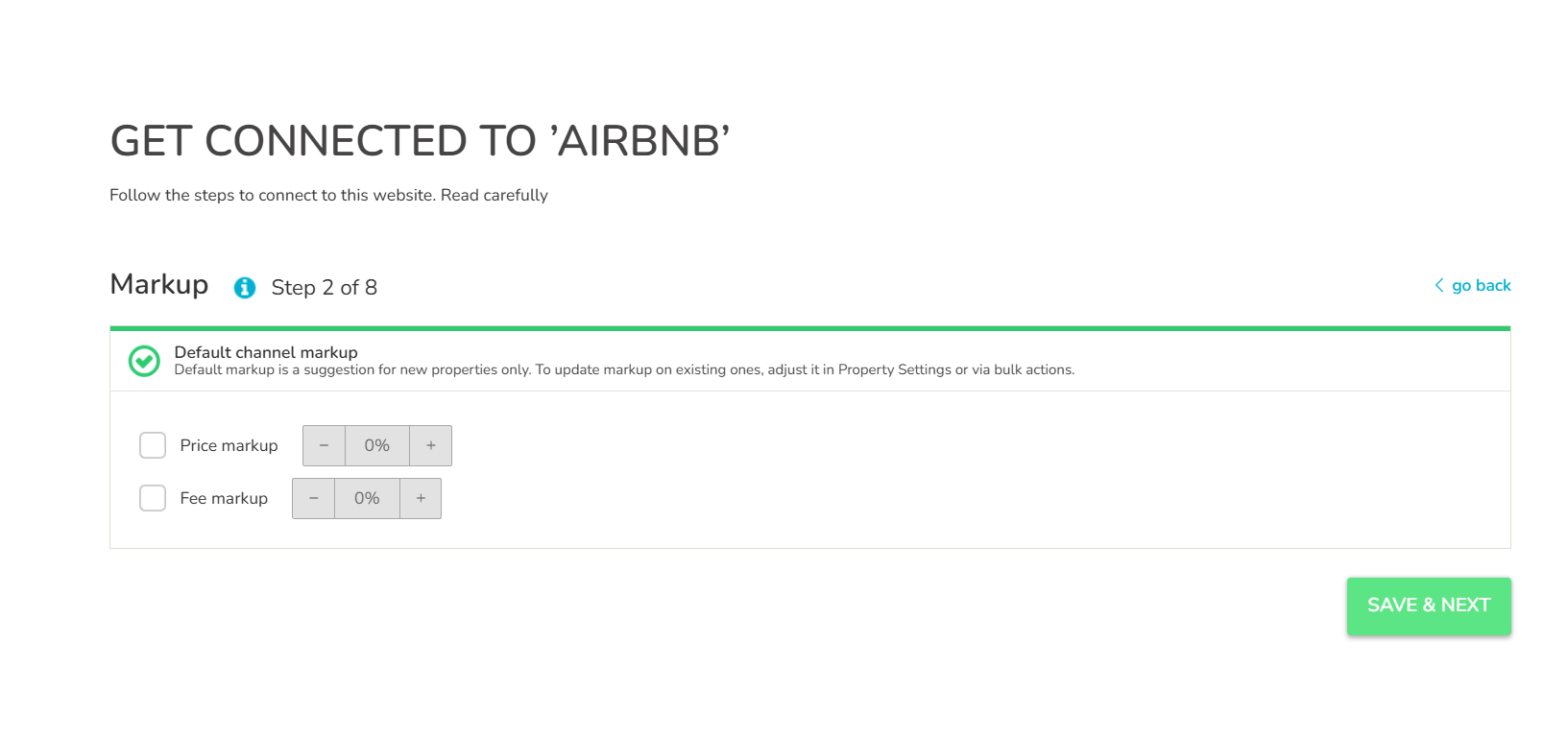Image resolution: width=1568 pixels, height=736 pixels.
Task: Click the Default channel markup title
Action: click(266, 352)
